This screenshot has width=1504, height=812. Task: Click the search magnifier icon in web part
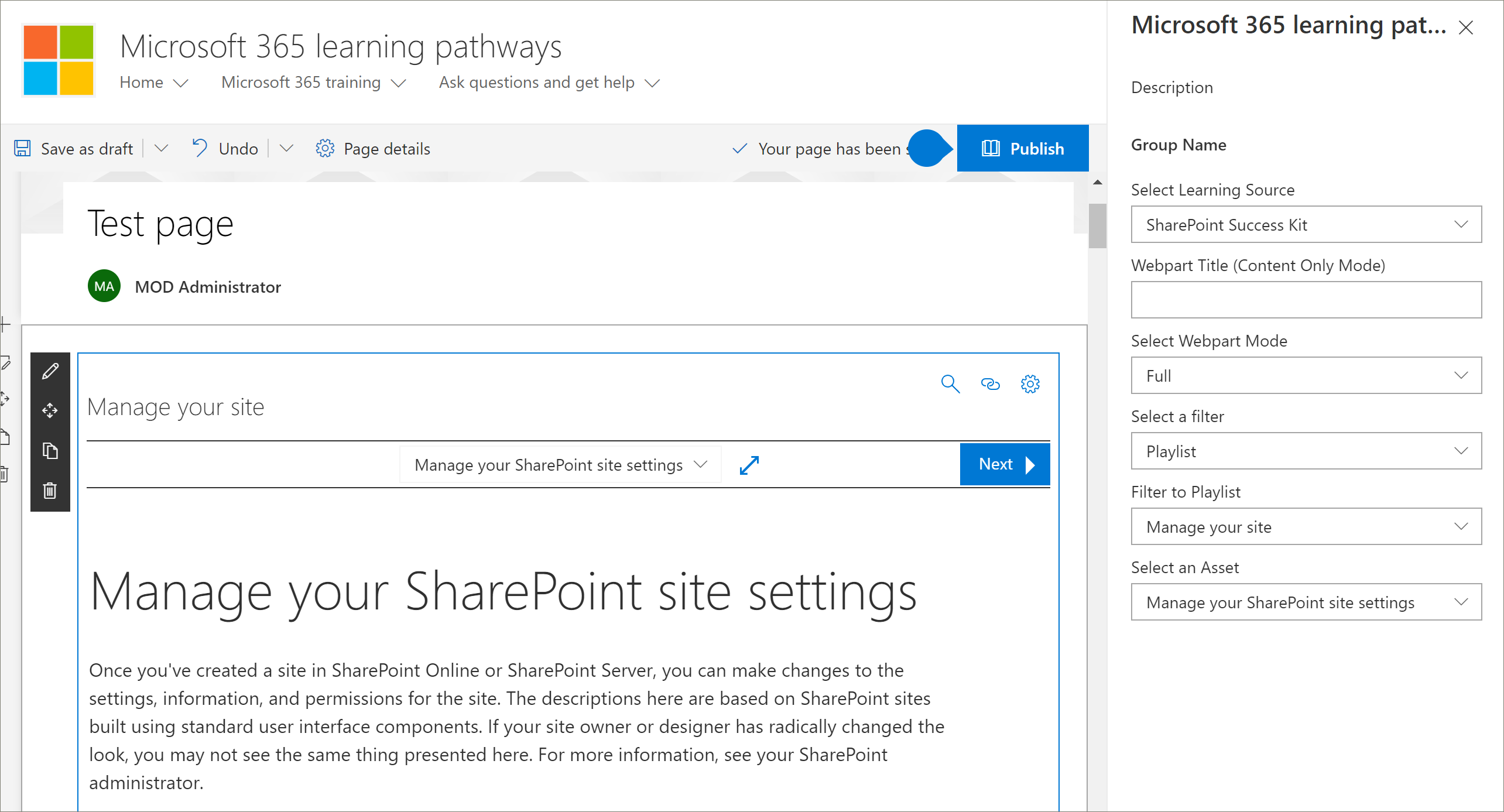950,384
